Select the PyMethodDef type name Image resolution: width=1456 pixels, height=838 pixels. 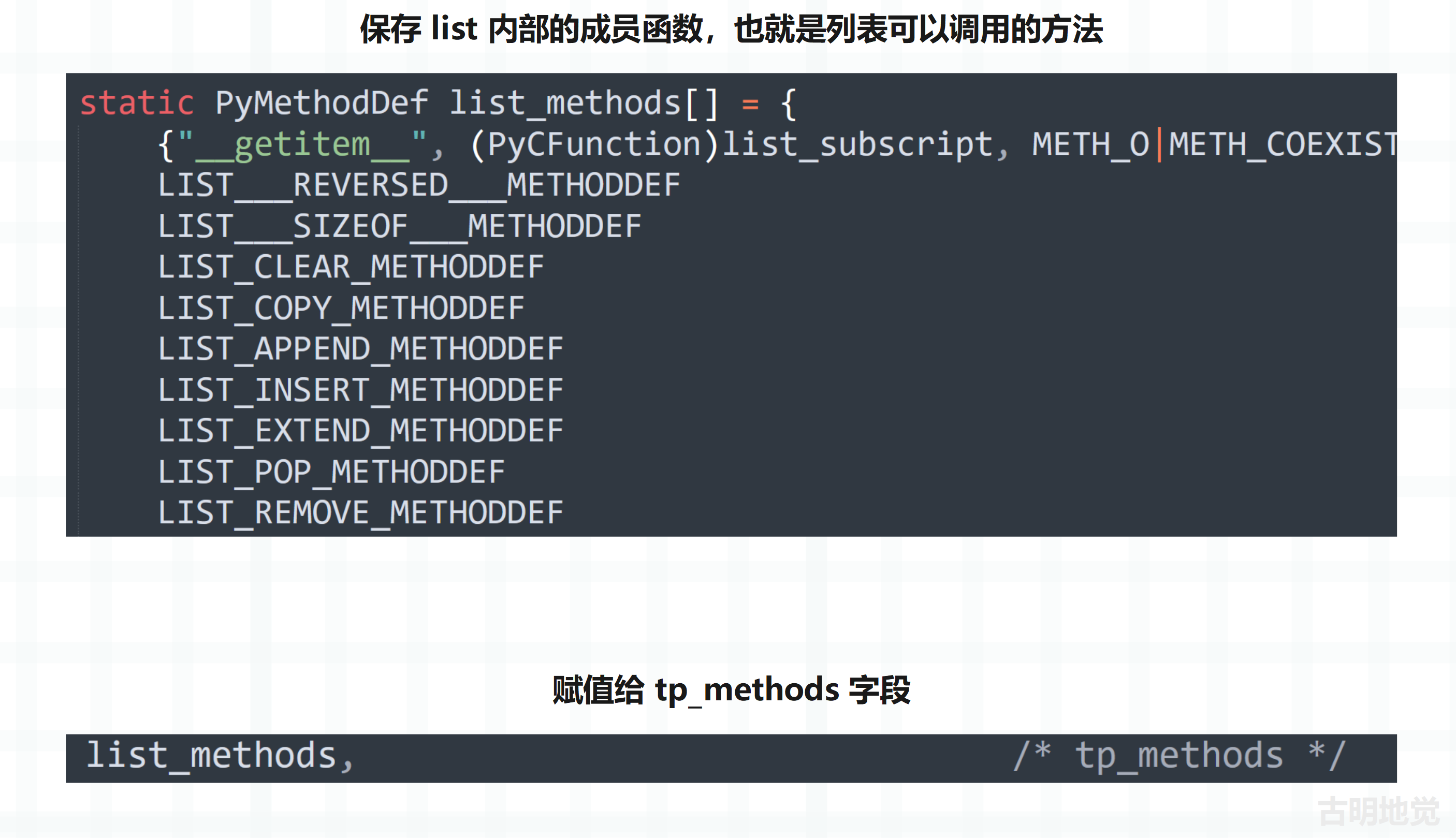(x=322, y=104)
